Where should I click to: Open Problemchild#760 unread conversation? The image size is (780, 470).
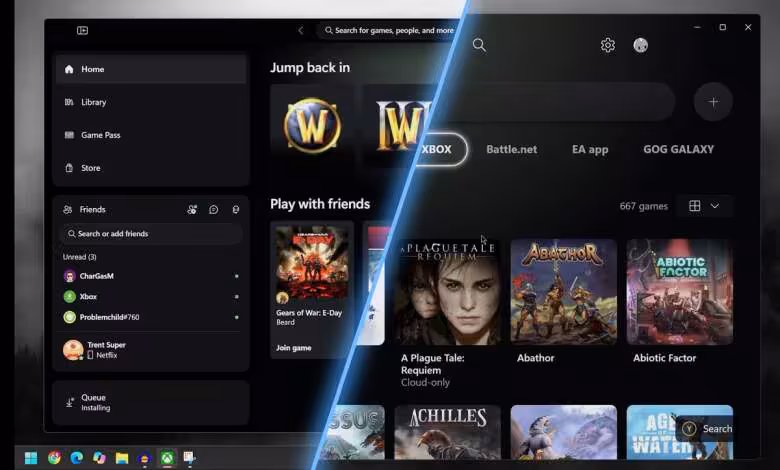click(x=151, y=317)
